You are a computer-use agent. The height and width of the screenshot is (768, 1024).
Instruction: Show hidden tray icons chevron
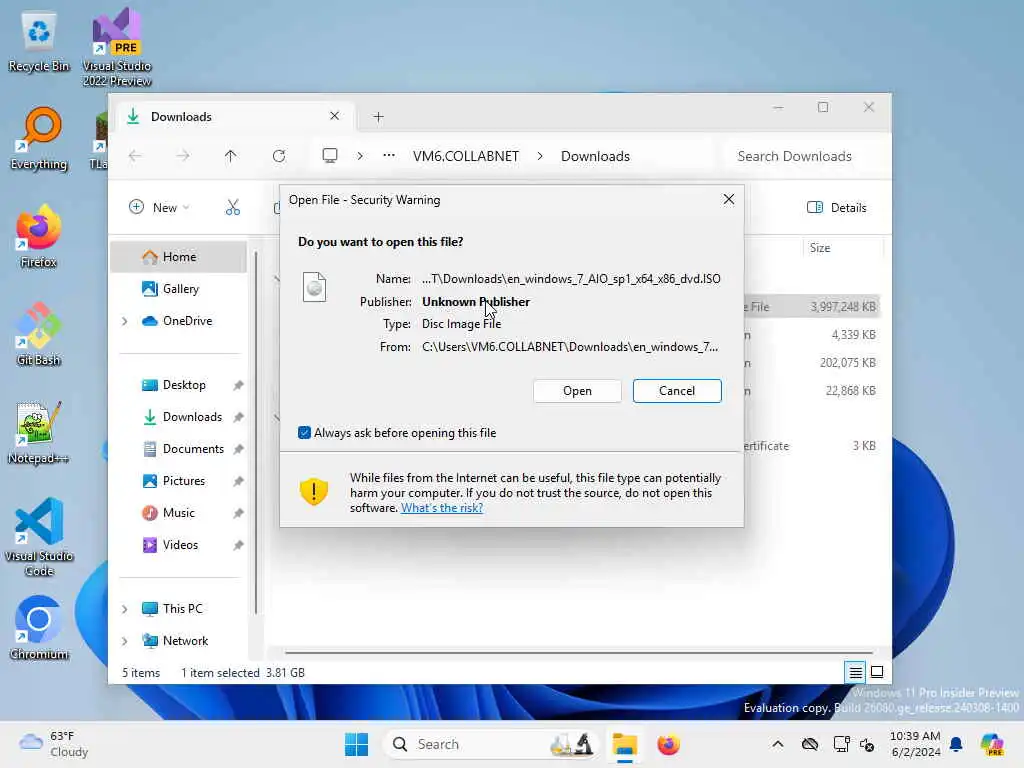click(x=778, y=744)
